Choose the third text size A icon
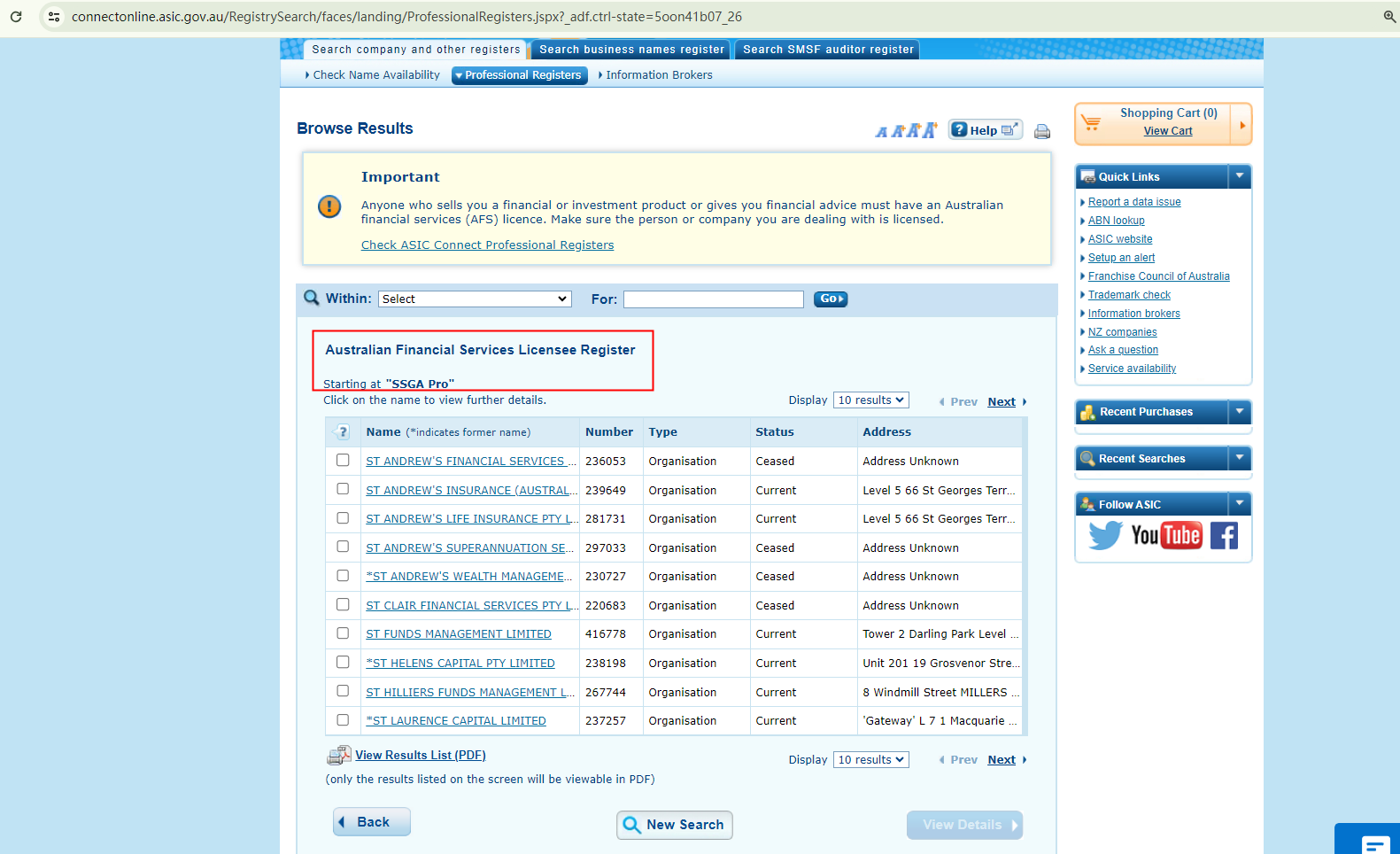 tap(913, 130)
